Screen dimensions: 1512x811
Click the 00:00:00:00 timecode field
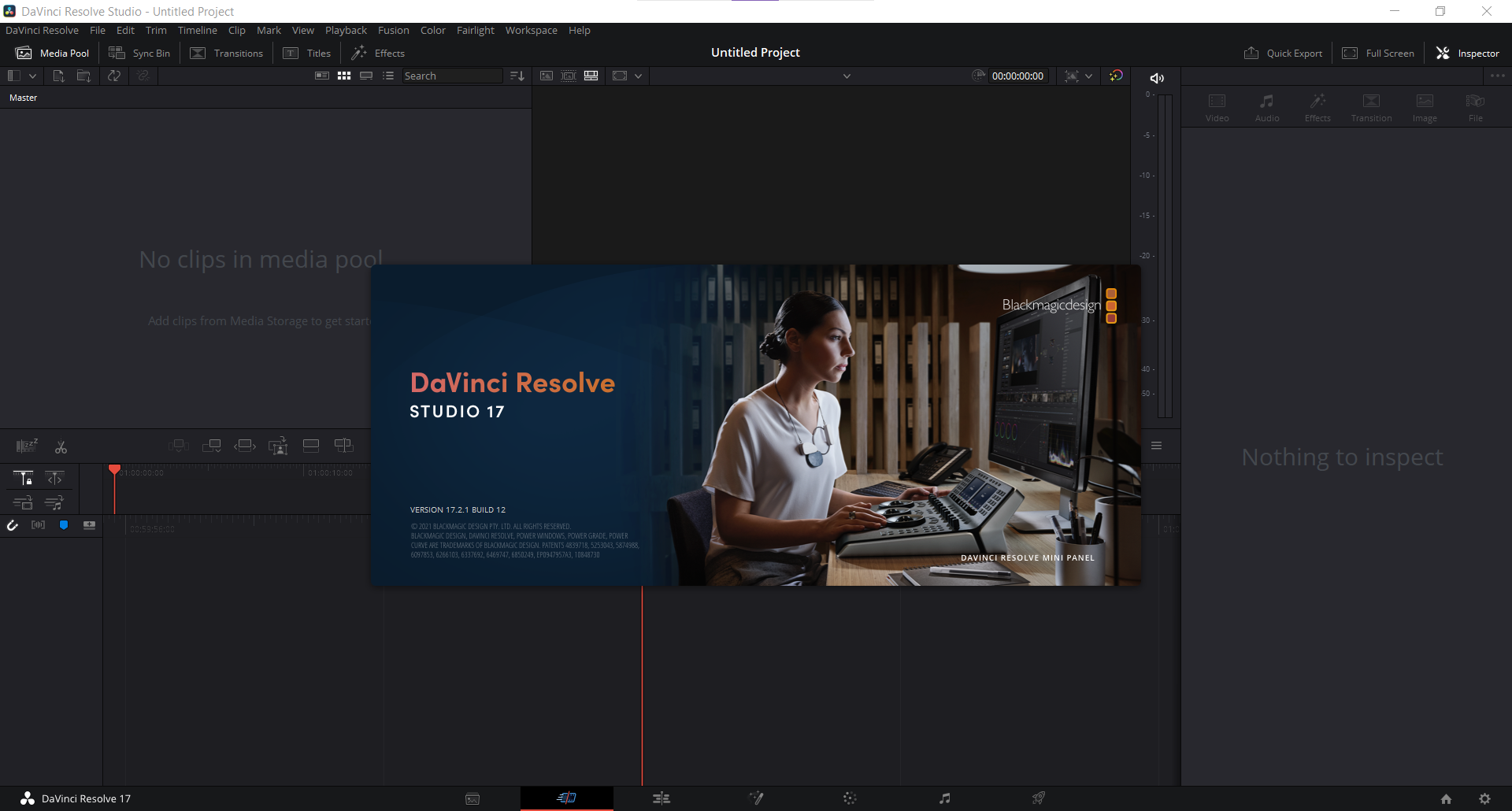(x=1017, y=76)
